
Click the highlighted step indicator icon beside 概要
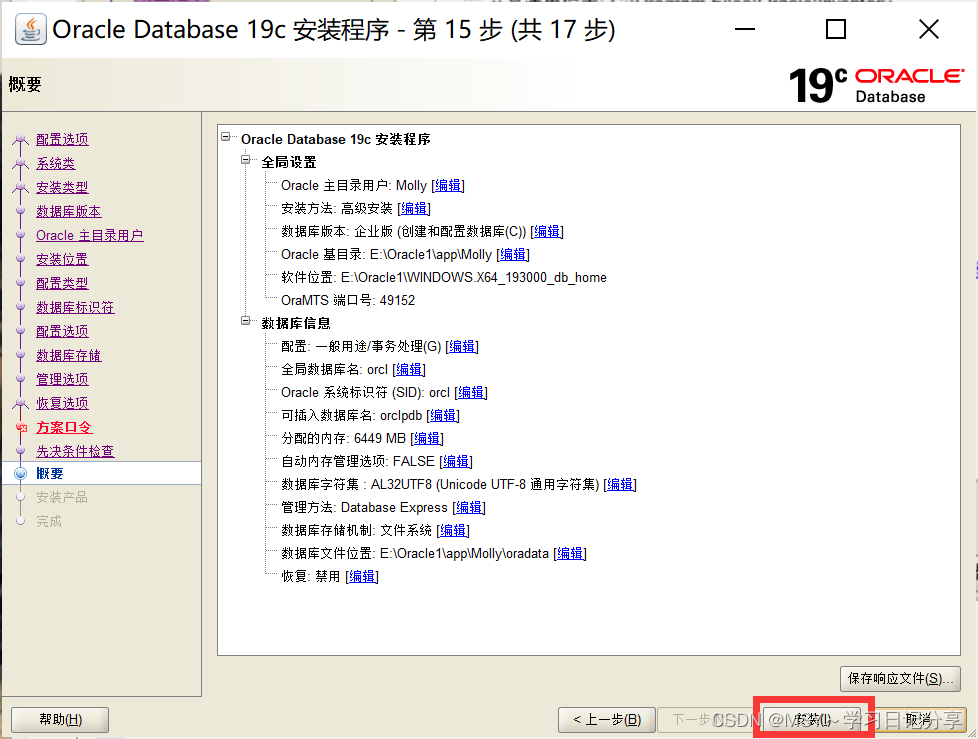(x=20, y=473)
